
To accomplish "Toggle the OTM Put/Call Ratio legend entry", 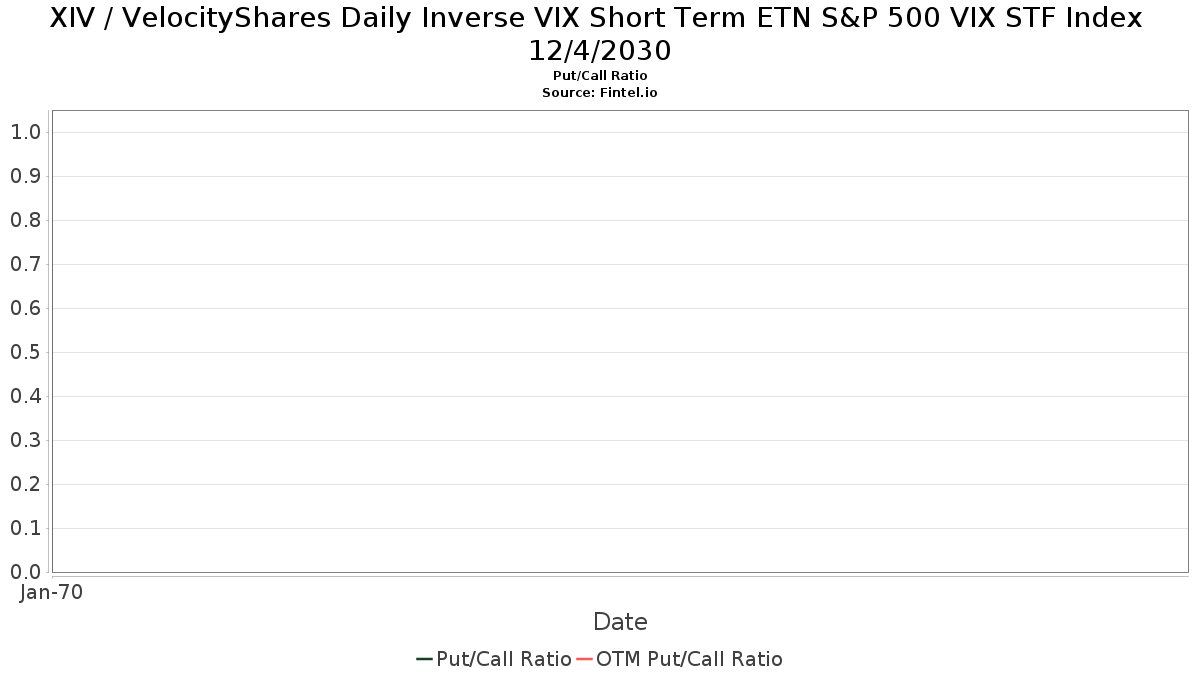I will pos(679,659).
